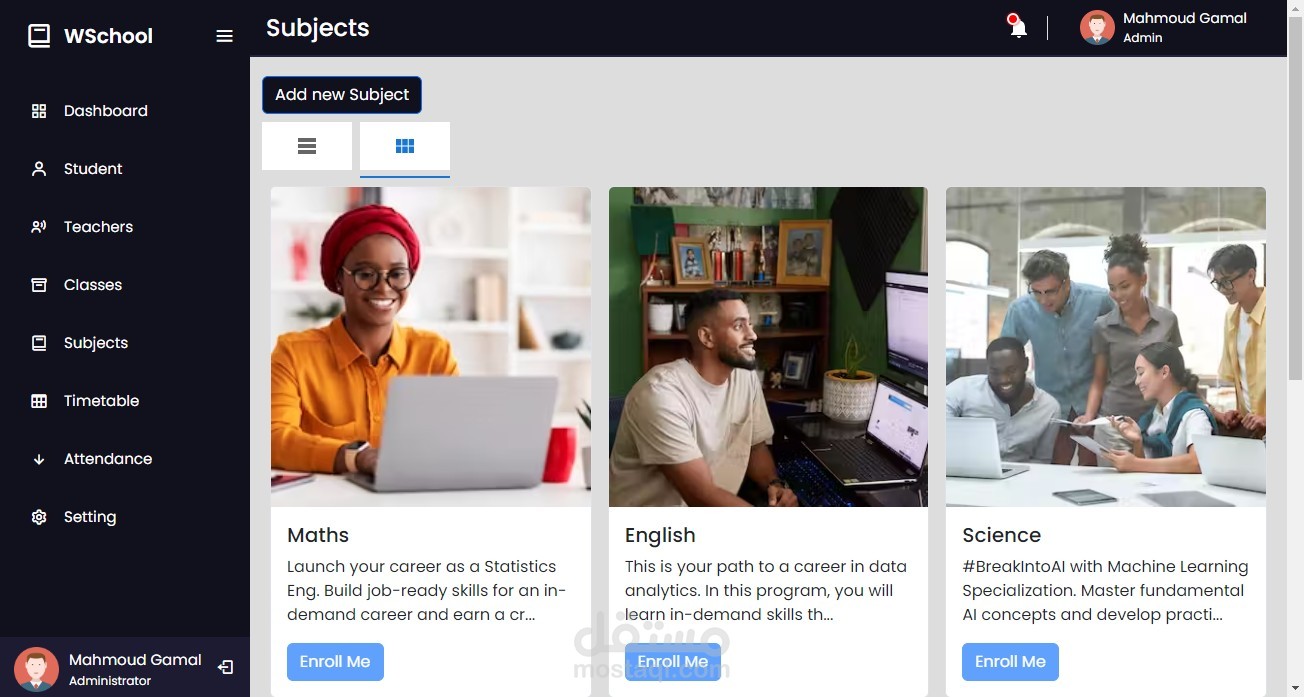Image resolution: width=1304 pixels, height=697 pixels.
Task: Select the Attendance menu entry
Action: [x=107, y=458]
